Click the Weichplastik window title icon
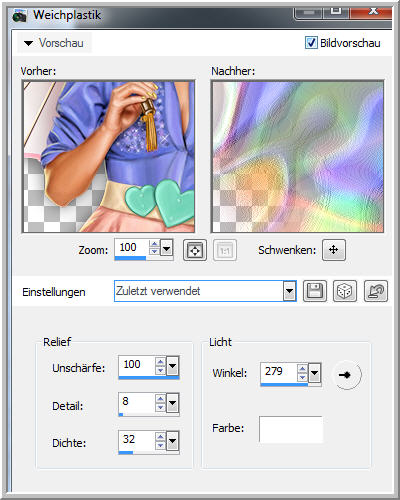 pos(19,16)
